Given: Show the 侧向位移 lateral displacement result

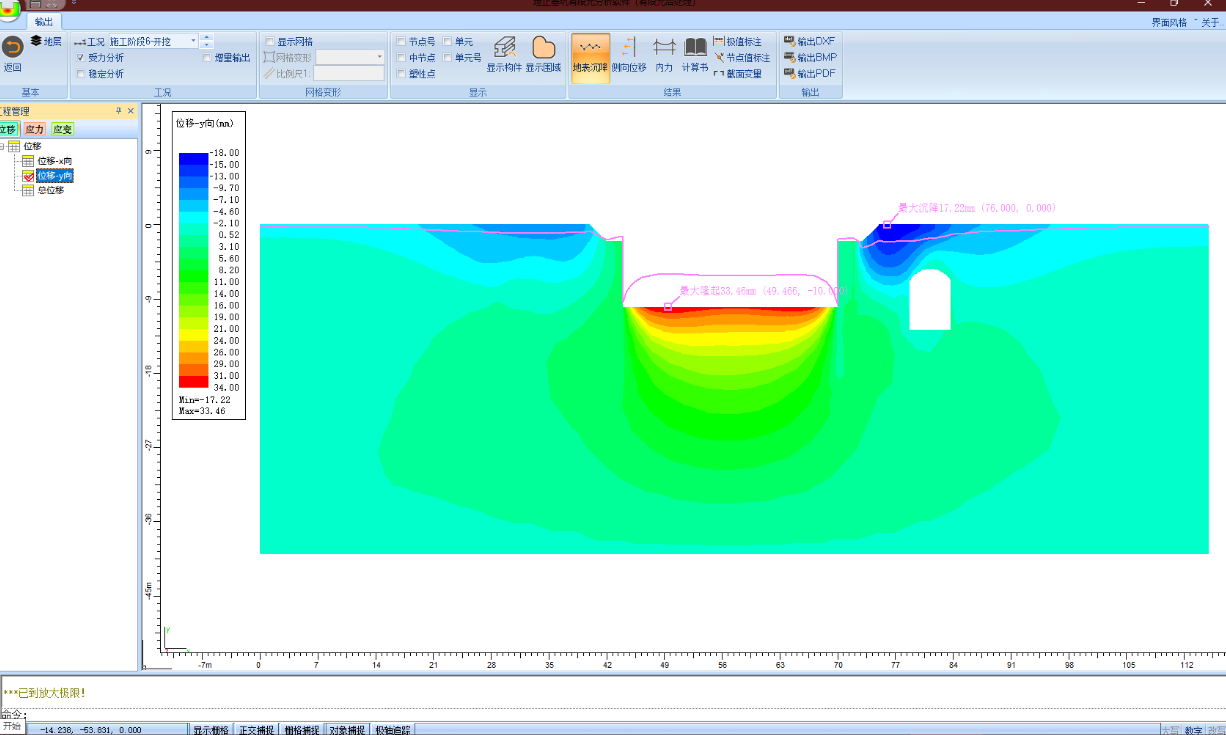Looking at the screenshot, I should pos(628,54).
